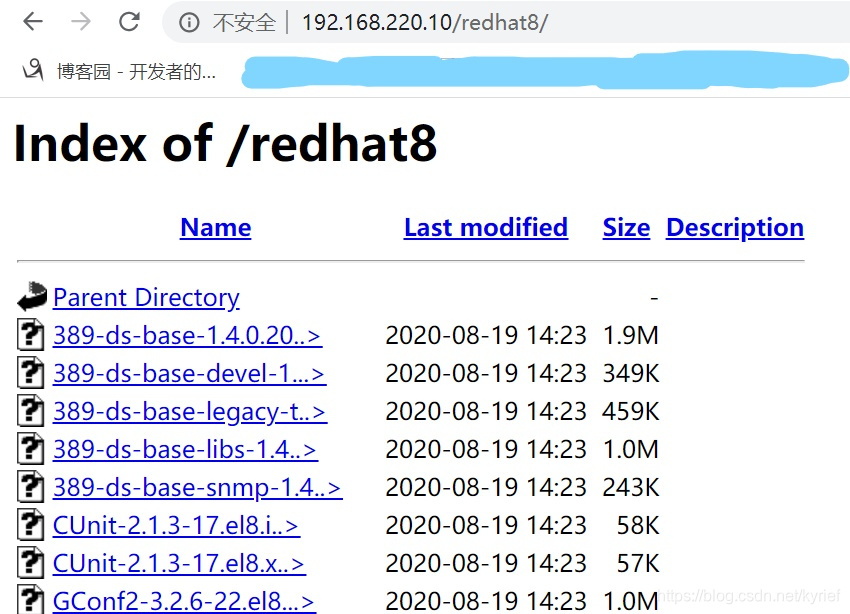Click the date in the CUnit-2.1.3-17.el8.i row
This screenshot has width=850, height=614.
point(486,525)
